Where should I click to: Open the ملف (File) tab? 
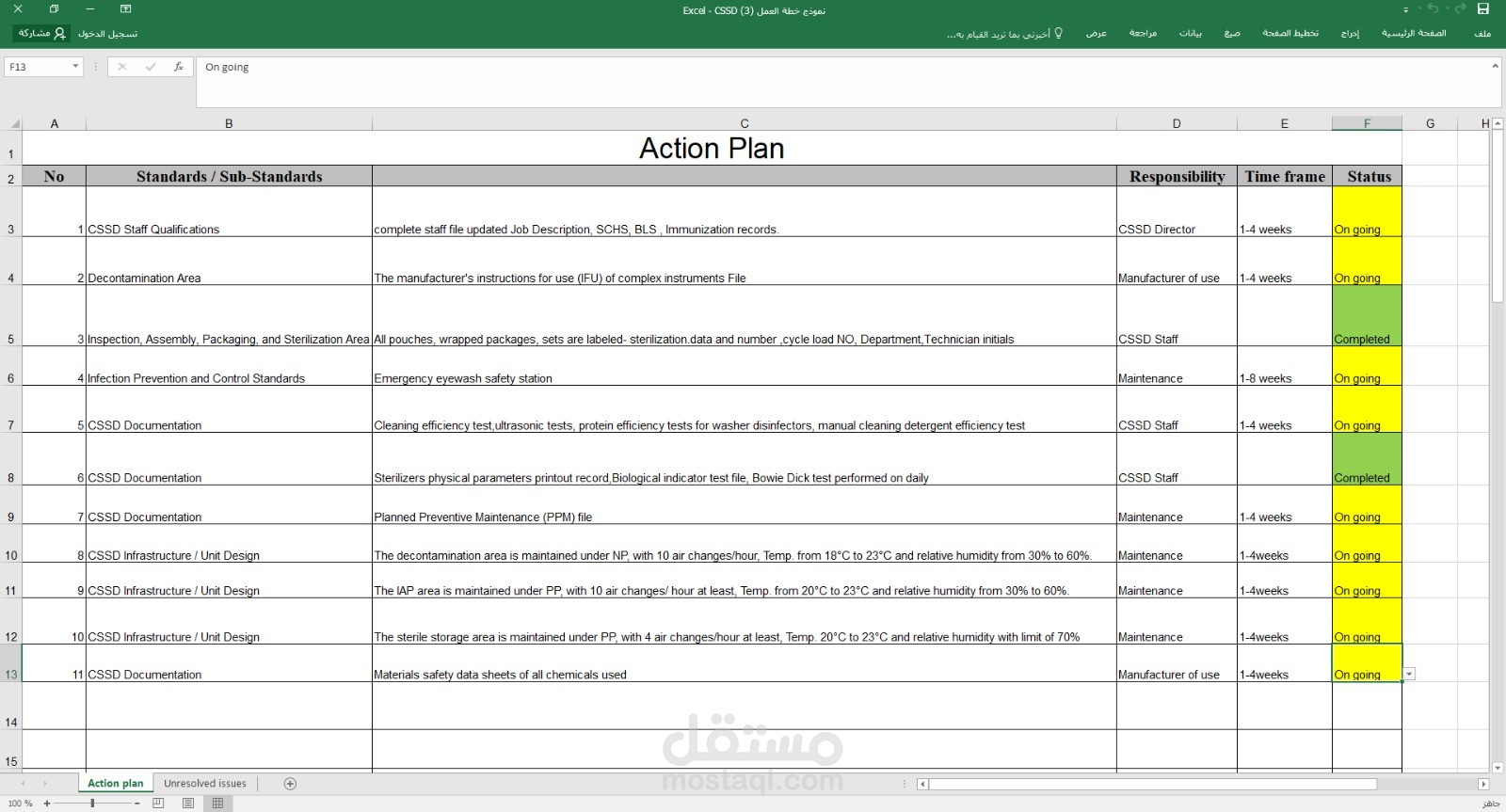[x=1482, y=34]
